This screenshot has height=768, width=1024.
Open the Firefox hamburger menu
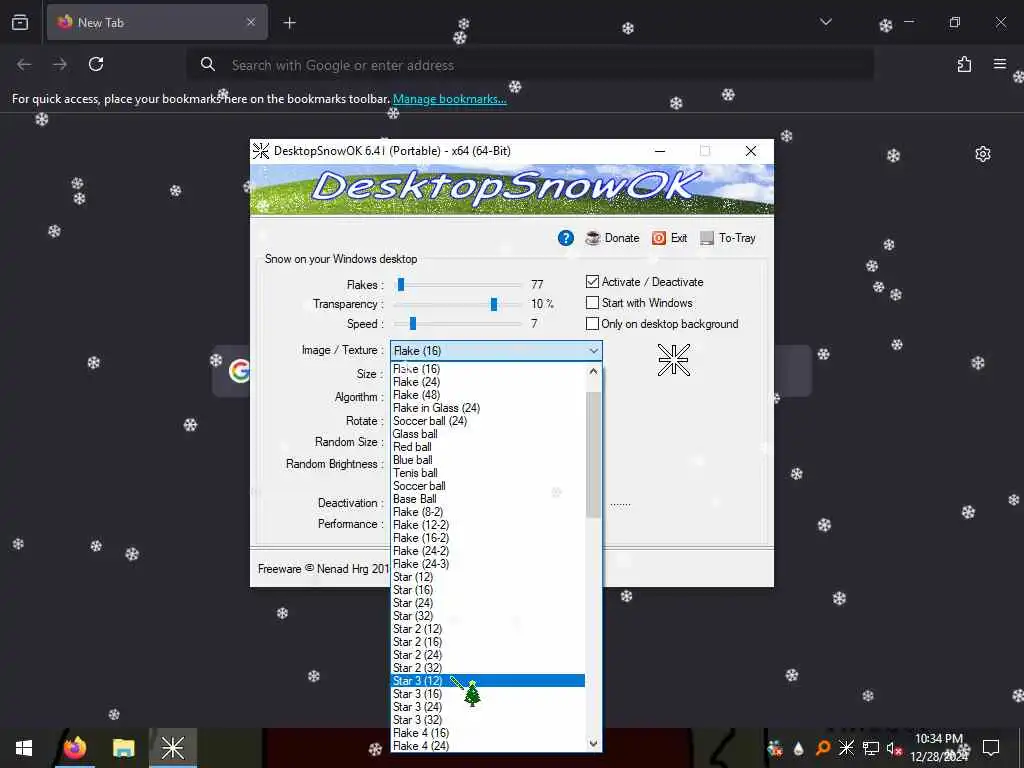click(999, 64)
